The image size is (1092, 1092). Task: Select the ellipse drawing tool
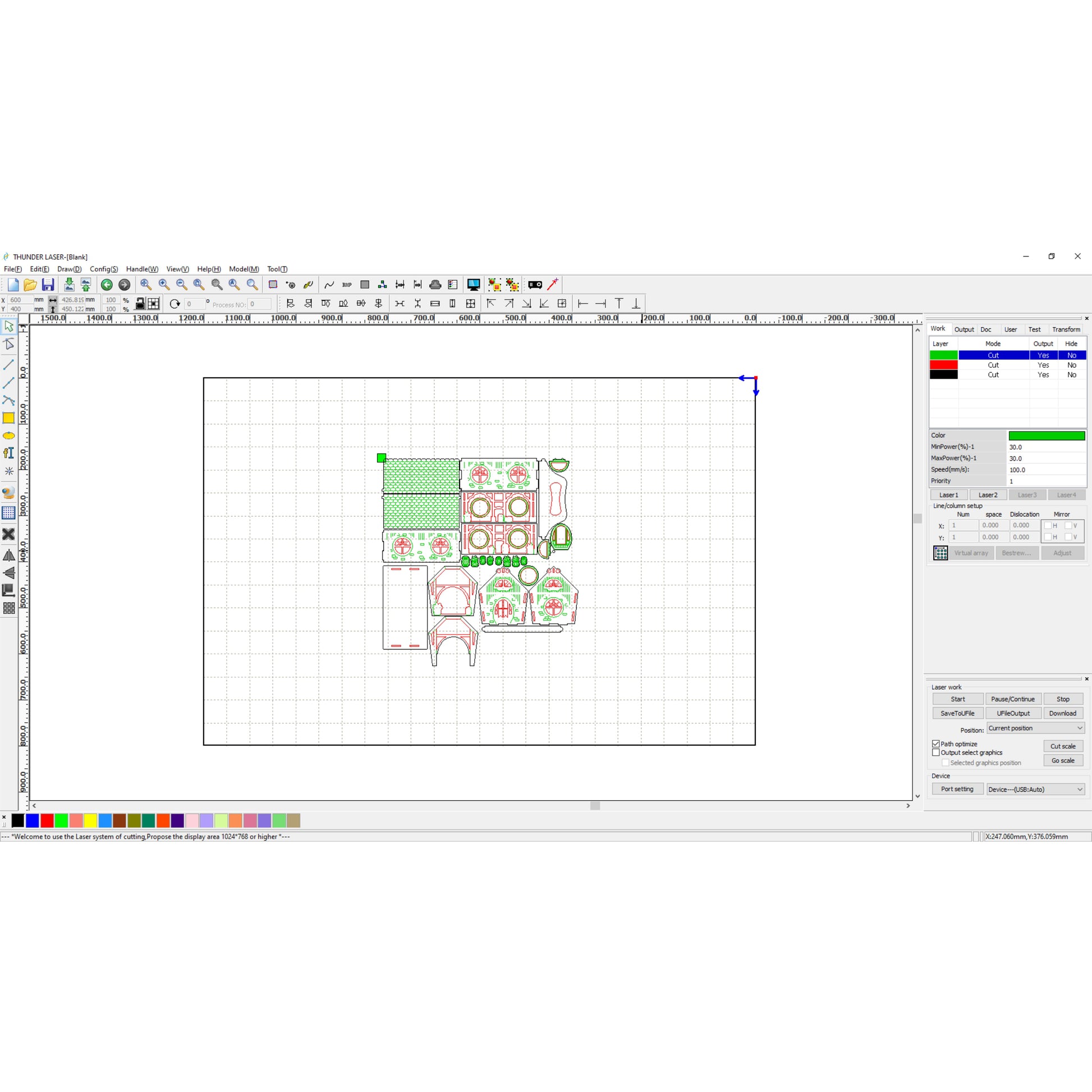pos(8,436)
